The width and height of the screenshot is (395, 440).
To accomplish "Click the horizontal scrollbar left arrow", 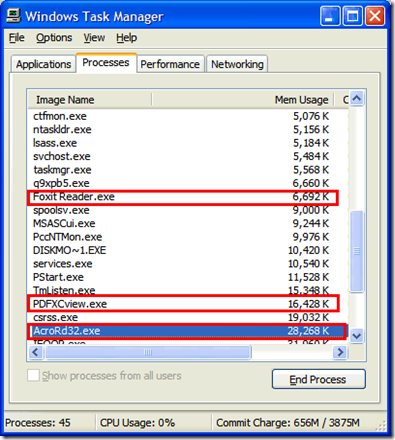I will click(x=36, y=352).
